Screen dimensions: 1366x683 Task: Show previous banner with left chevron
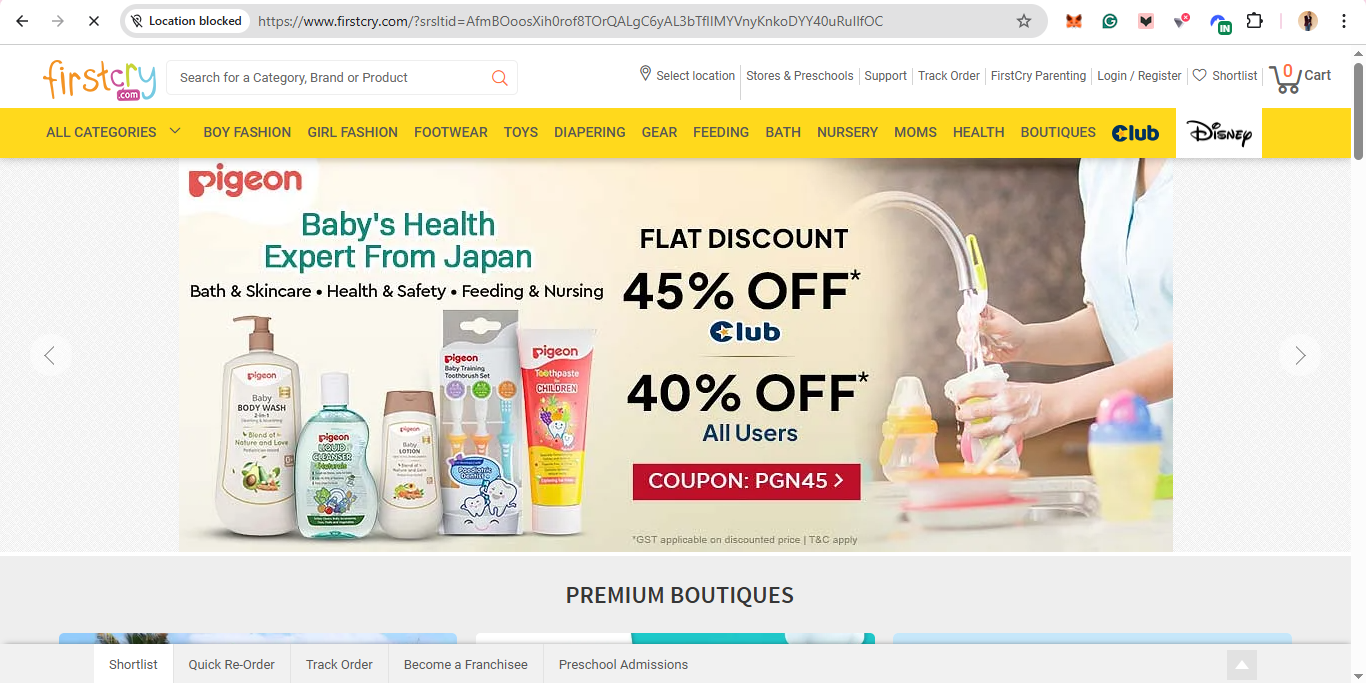click(x=50, y=355)
